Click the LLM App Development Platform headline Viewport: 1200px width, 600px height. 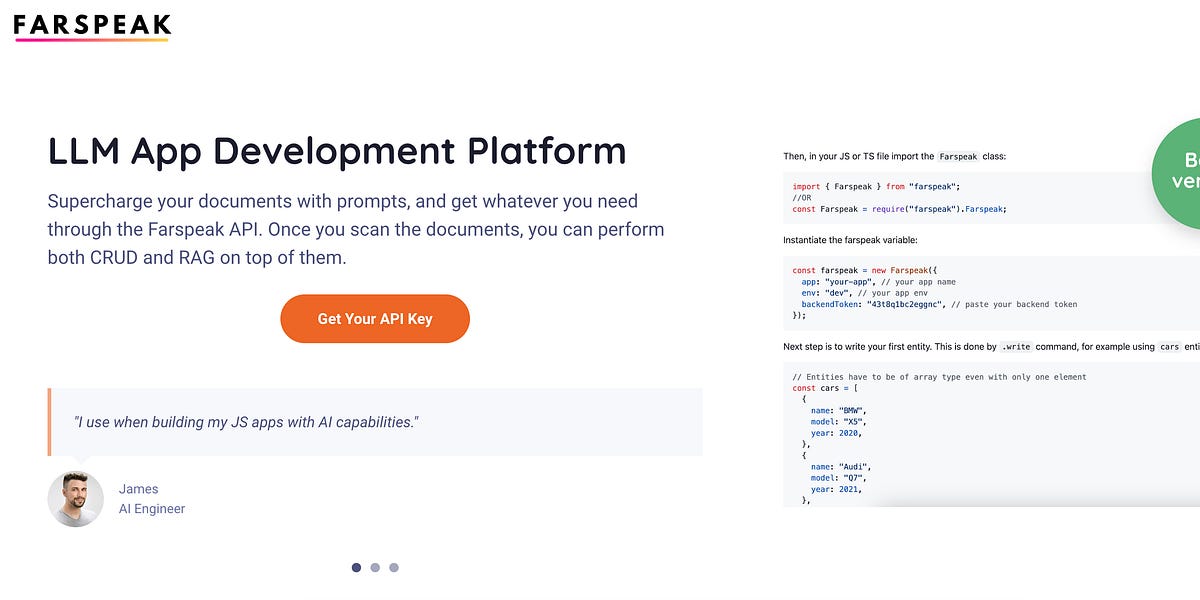pos(337,150)
